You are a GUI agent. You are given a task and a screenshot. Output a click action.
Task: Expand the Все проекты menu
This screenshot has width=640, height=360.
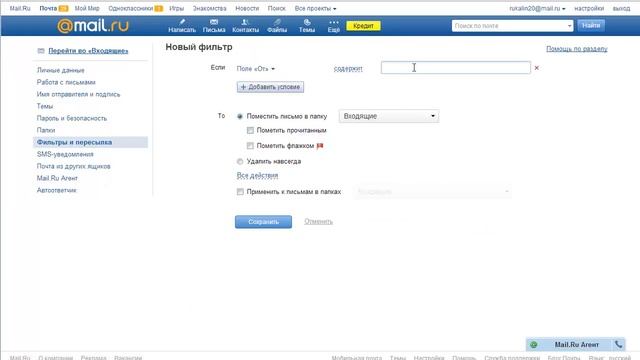[x=315, y=8]
